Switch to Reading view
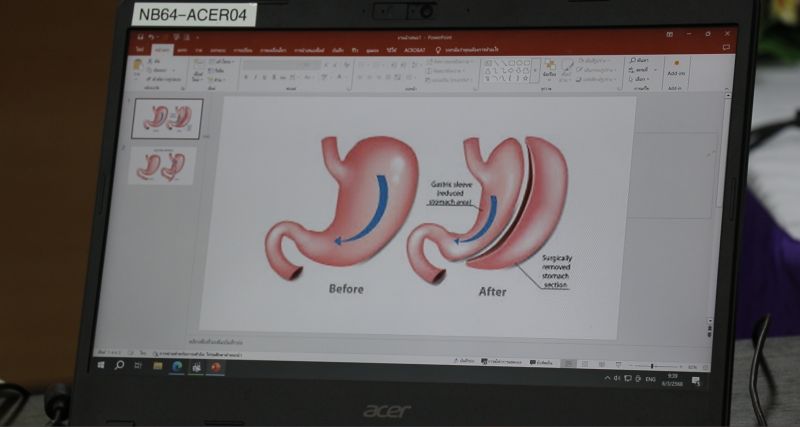The width and height of the screenshot is (800, 427). pos(602,364)
